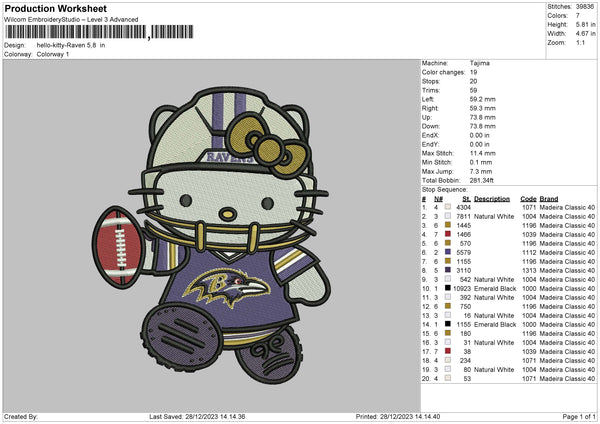600x424 pixels.
Task: Select the Max Jump value 7.3 mm
Action: pos(481,171)
